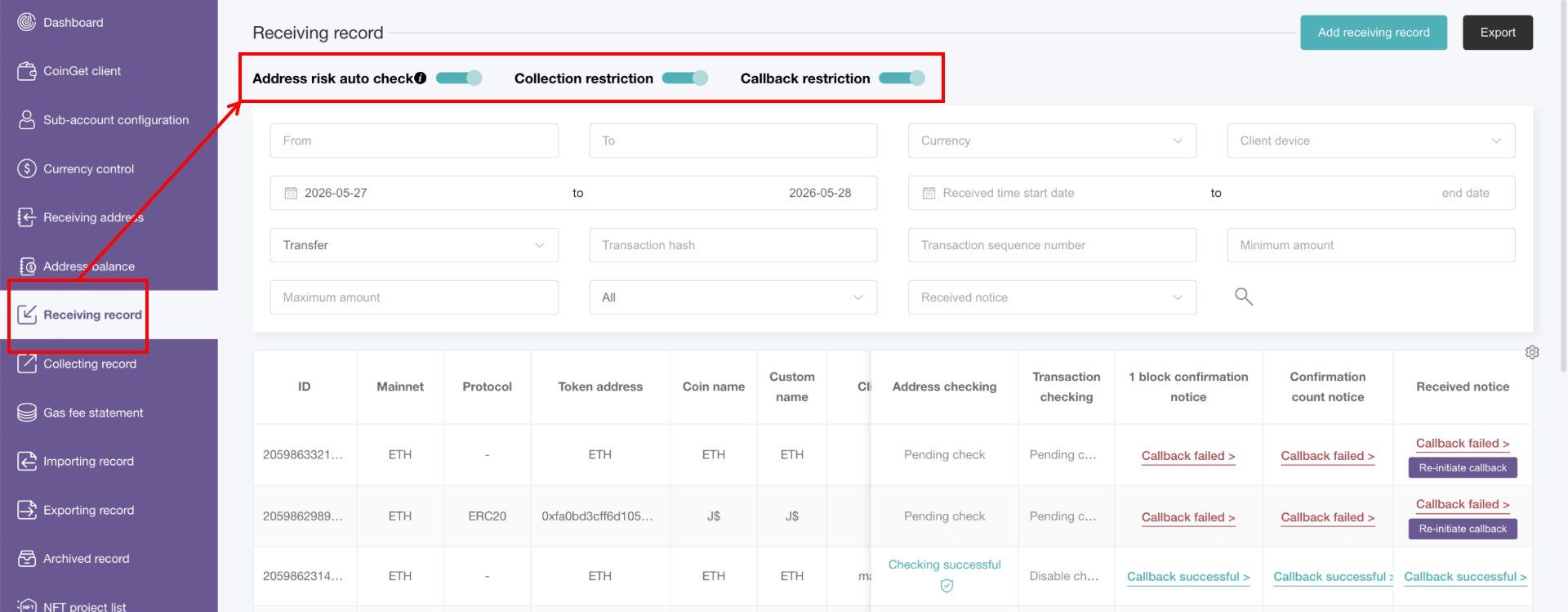1568x612 pixels.
Task: Click the Gas fee statement stack icon
Action: click(27, 413)
